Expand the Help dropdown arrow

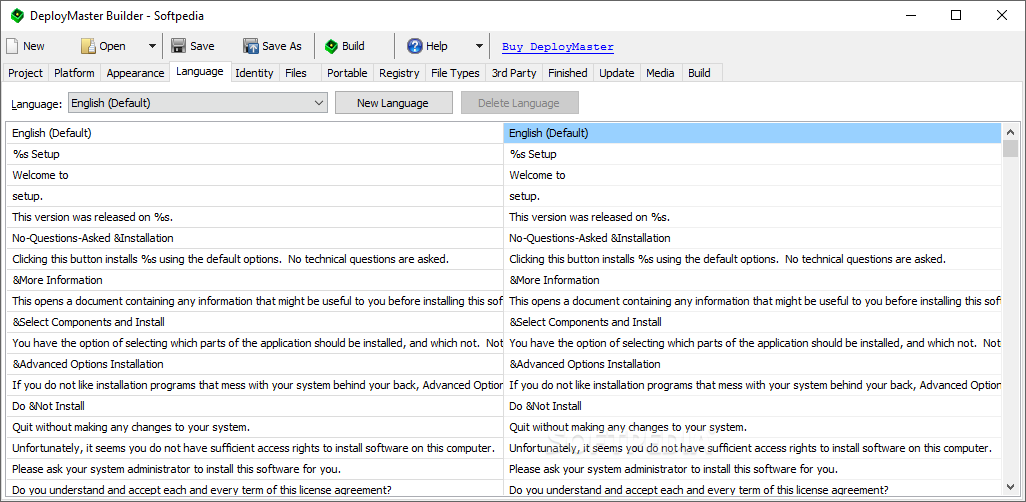tap(479, 46)
